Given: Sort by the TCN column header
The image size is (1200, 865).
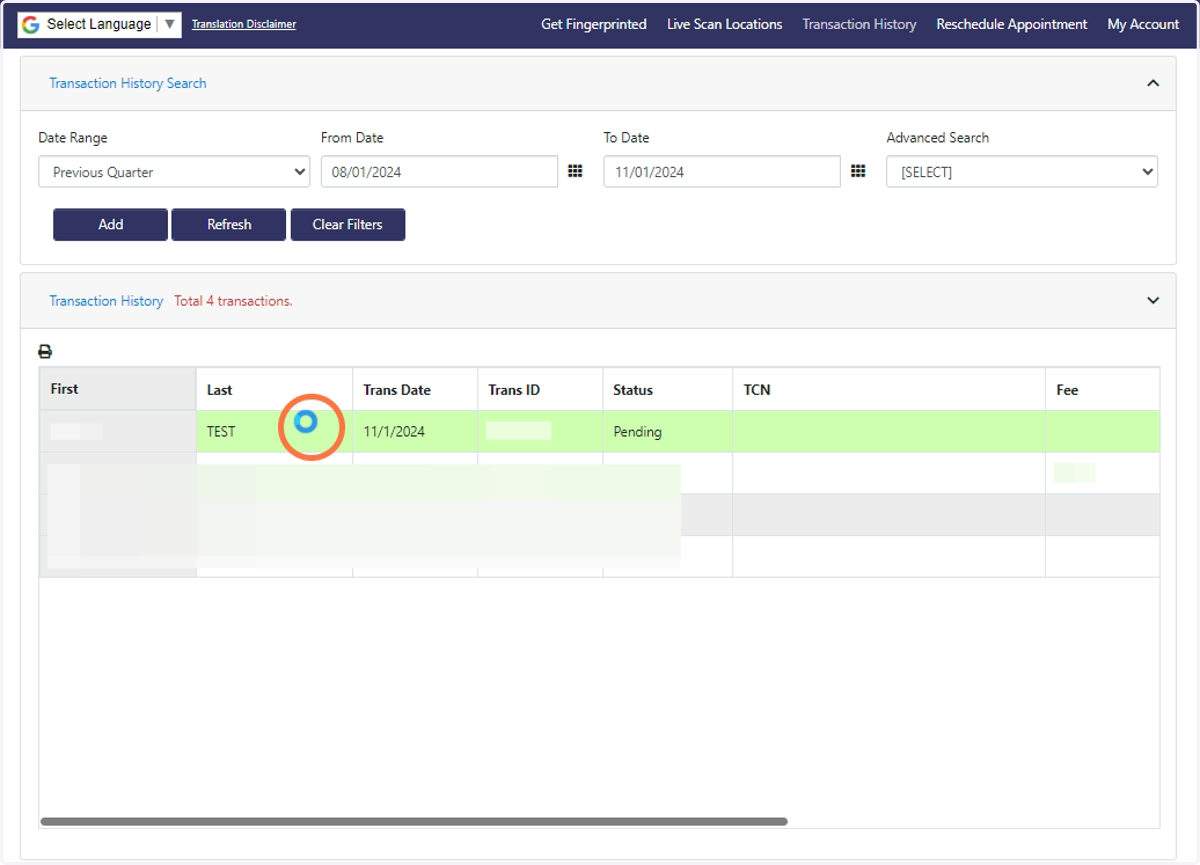Looking at the screenshot, I should pyautogui.click(x=889, y=389).
